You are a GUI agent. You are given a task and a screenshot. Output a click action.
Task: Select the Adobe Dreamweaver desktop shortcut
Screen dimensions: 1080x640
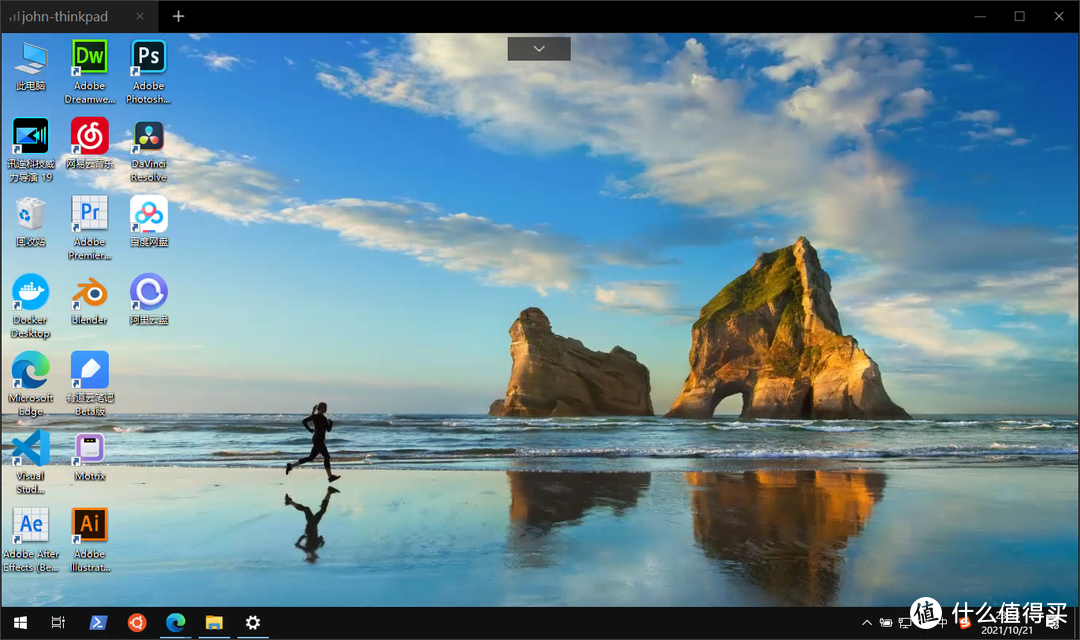90,72
